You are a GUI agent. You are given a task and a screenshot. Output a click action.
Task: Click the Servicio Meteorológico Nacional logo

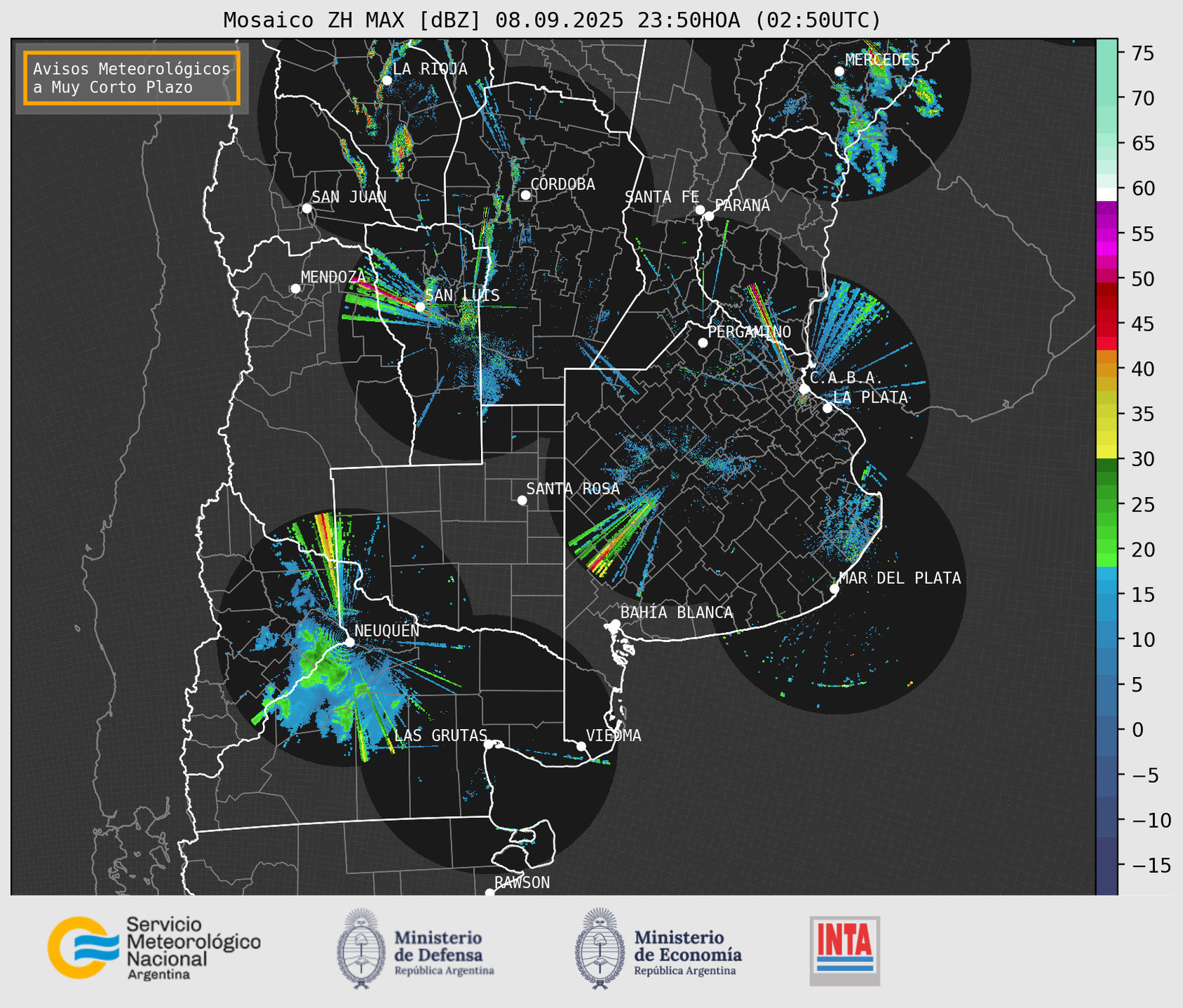(x=154, y=948)
